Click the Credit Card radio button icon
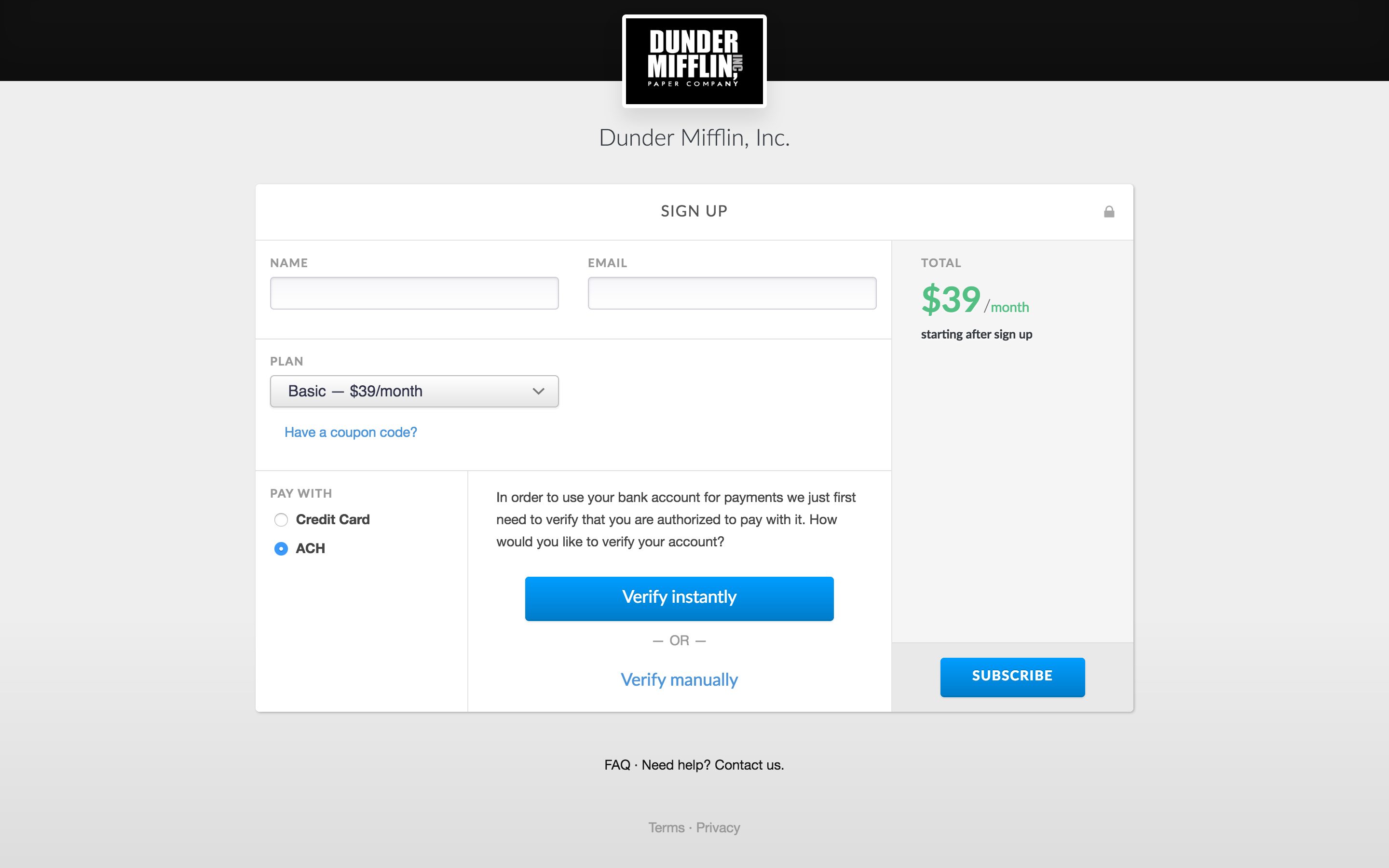 coord(281,518)
